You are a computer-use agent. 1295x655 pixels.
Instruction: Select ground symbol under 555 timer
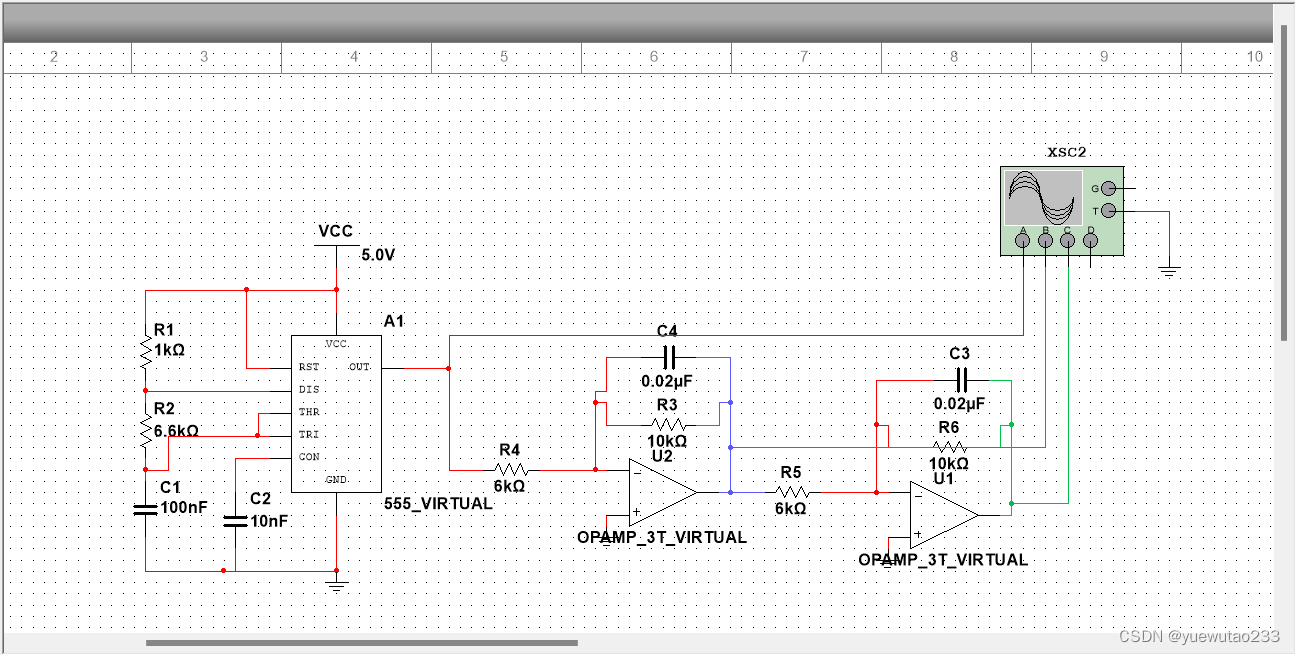tap(336, 585)
